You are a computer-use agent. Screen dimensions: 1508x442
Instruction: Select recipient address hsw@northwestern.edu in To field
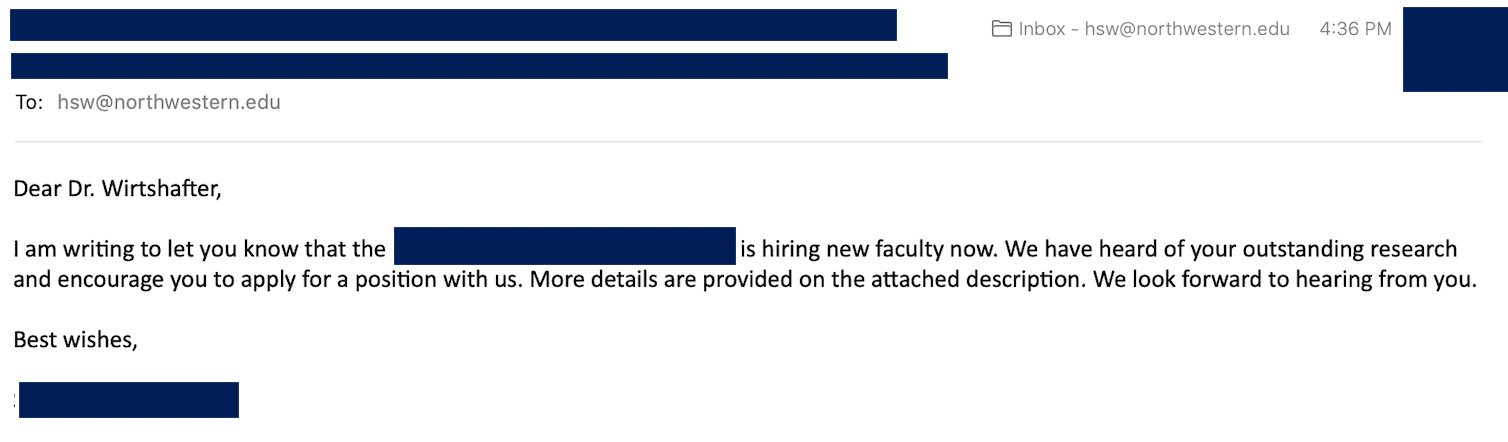coord(169,102)
